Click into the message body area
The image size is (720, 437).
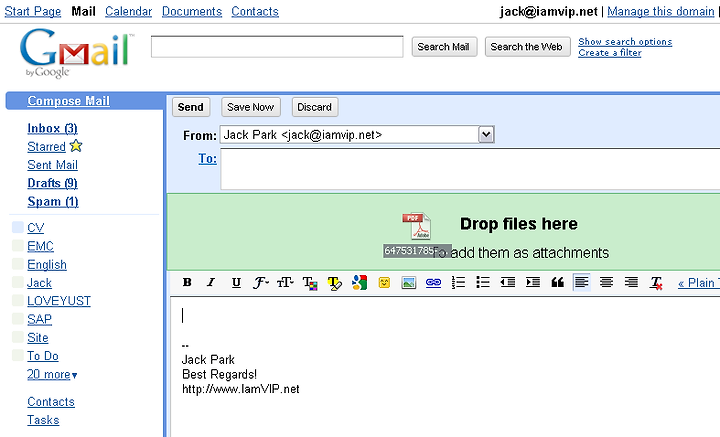pyautogui.click(x=444, y=366)
